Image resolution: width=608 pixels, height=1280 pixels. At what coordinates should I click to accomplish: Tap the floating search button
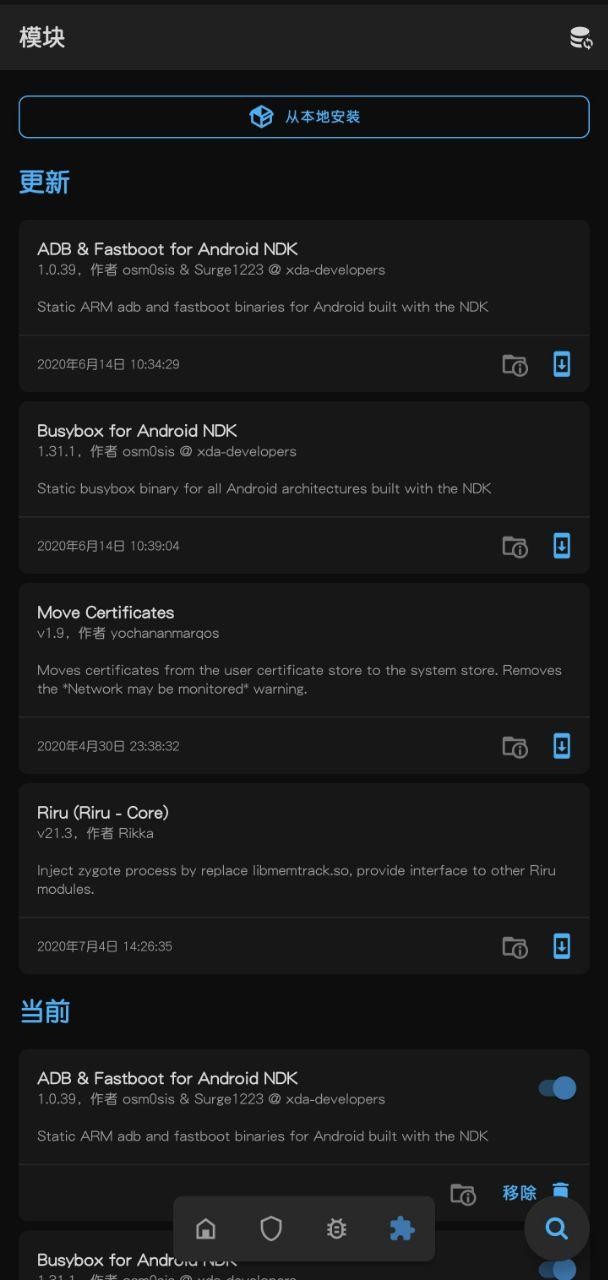point(556,1228)
